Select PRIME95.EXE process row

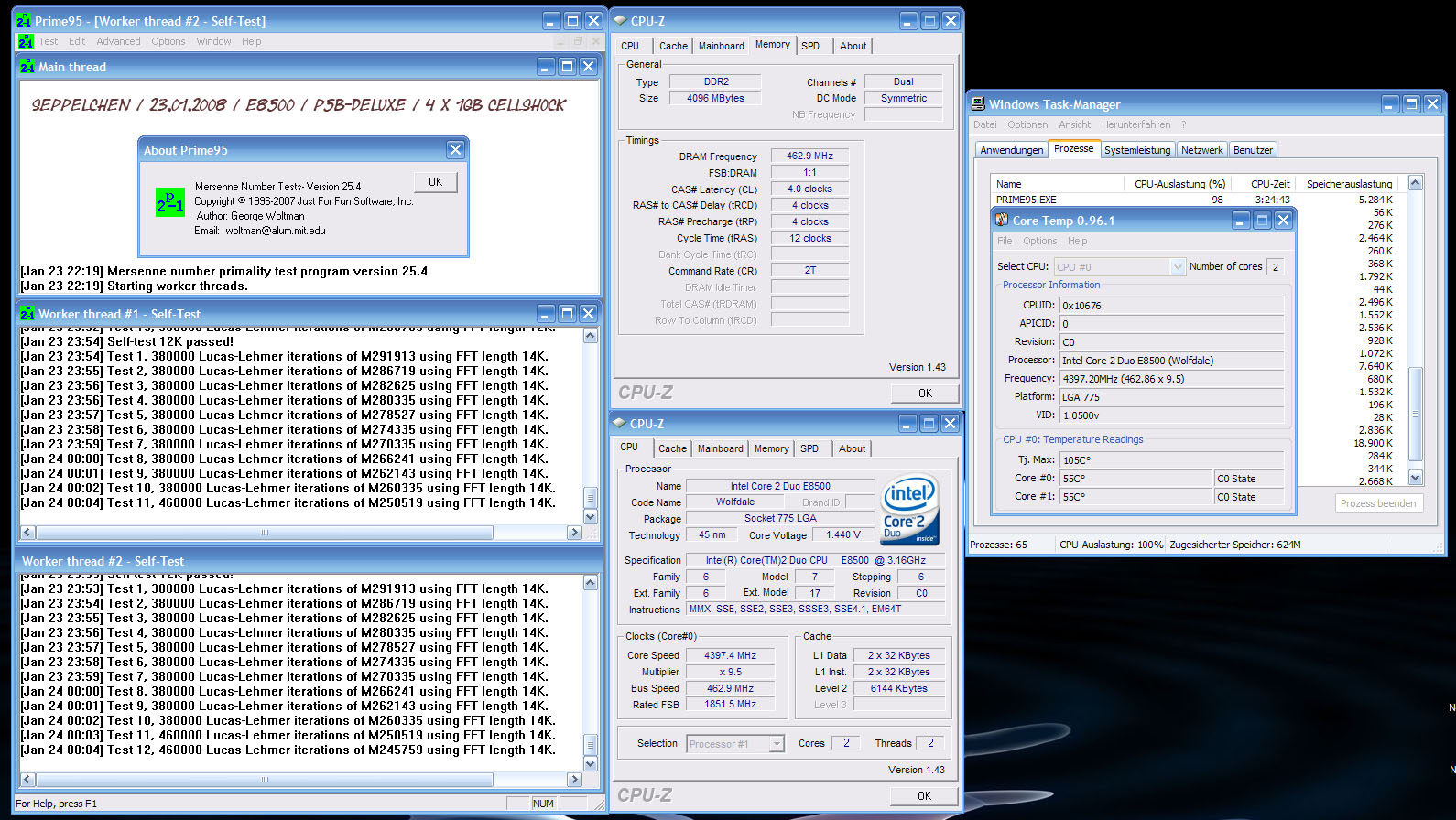(x=1195, y=200)
